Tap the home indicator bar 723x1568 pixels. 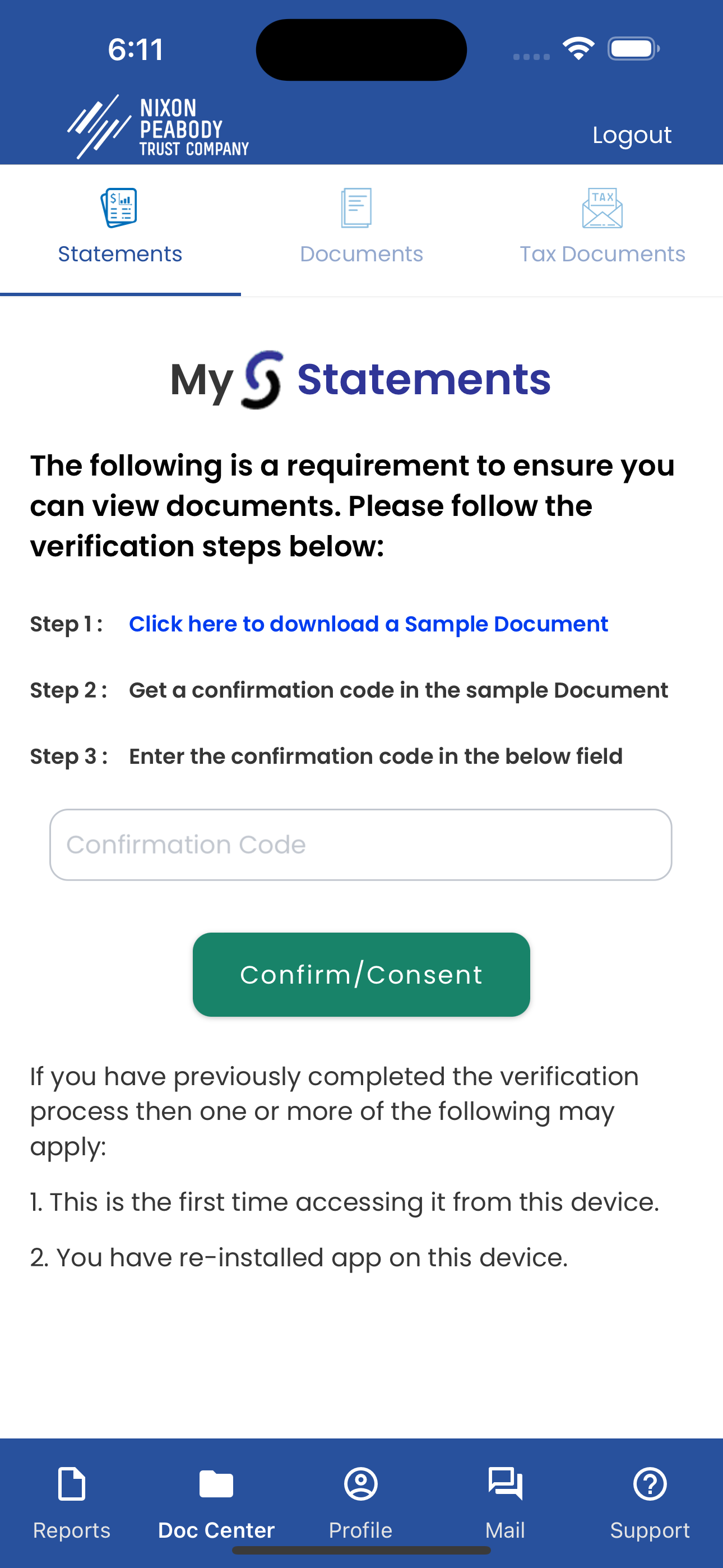pos(361,1551)
